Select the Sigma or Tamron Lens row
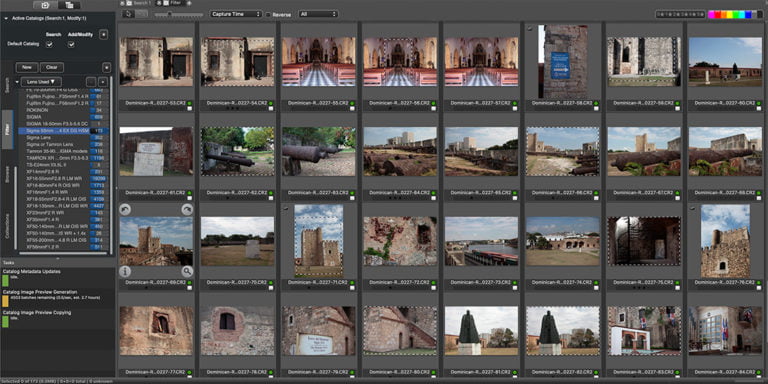Viewport: 768px width, 384px height. tap(64, 145)
